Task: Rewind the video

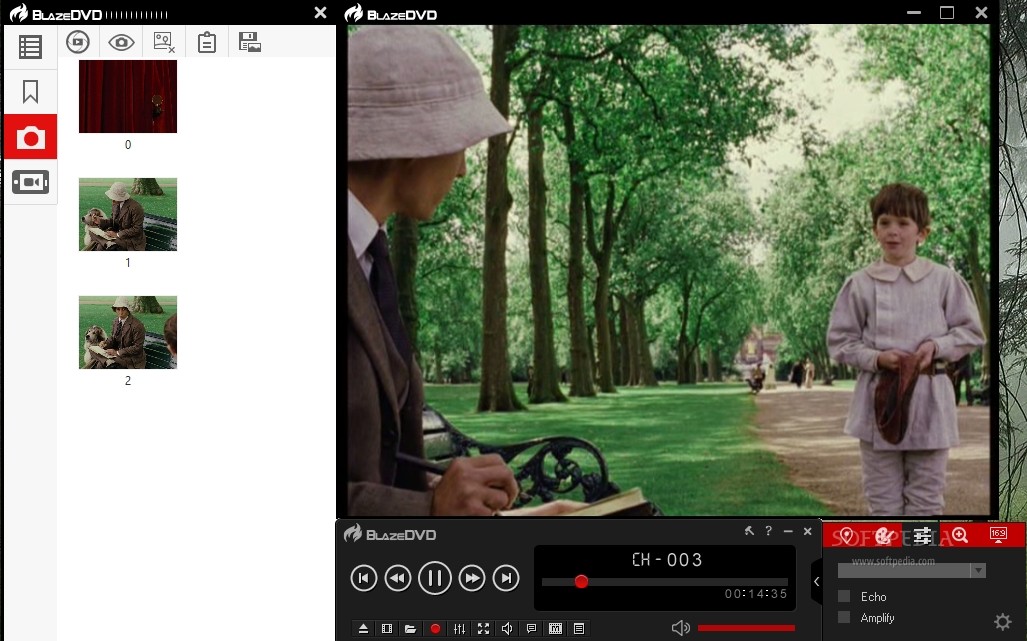Action: [398, 578]
